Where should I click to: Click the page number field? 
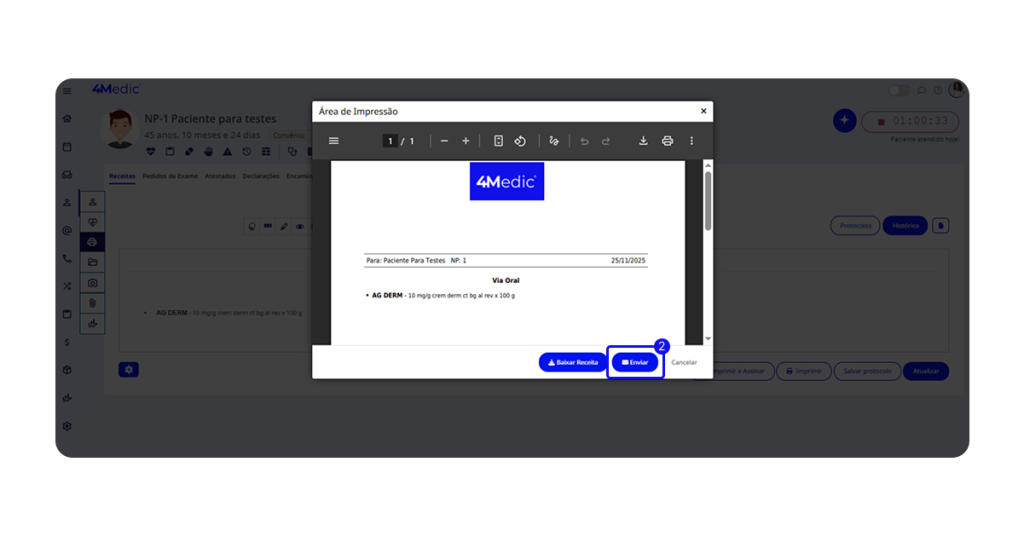point(391,141)
